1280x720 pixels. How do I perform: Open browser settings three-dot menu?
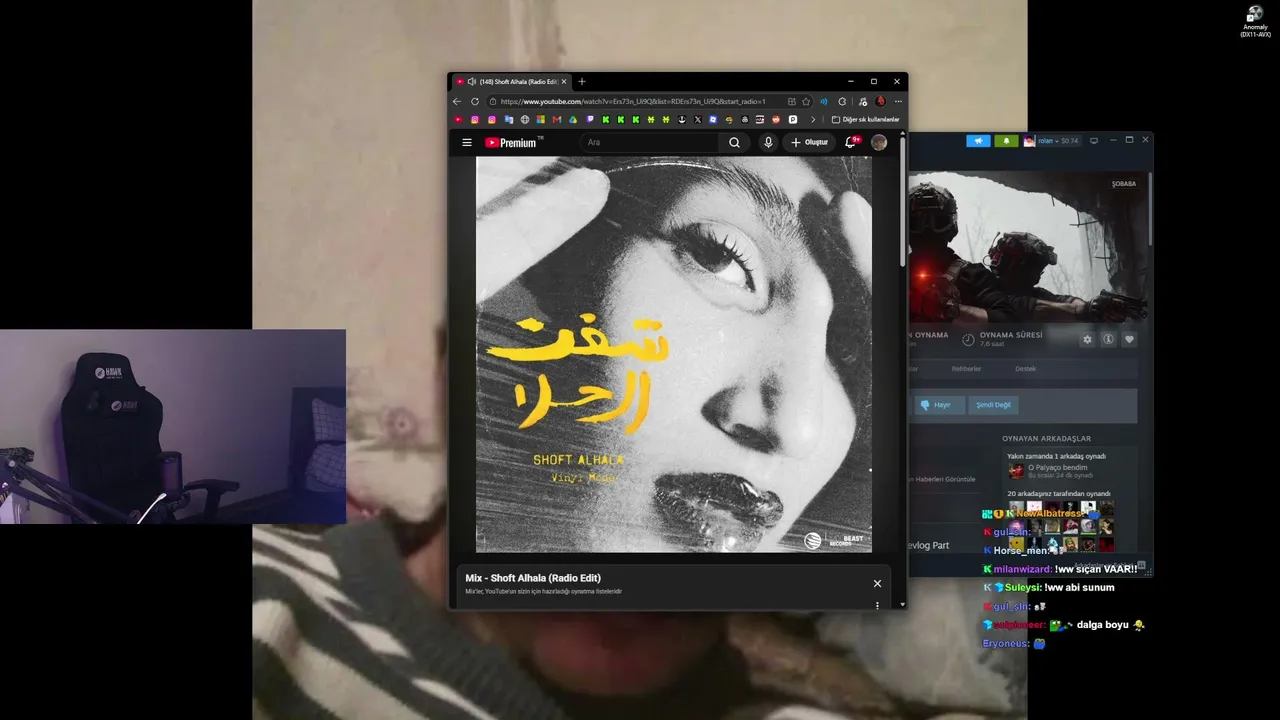point(898,101)
